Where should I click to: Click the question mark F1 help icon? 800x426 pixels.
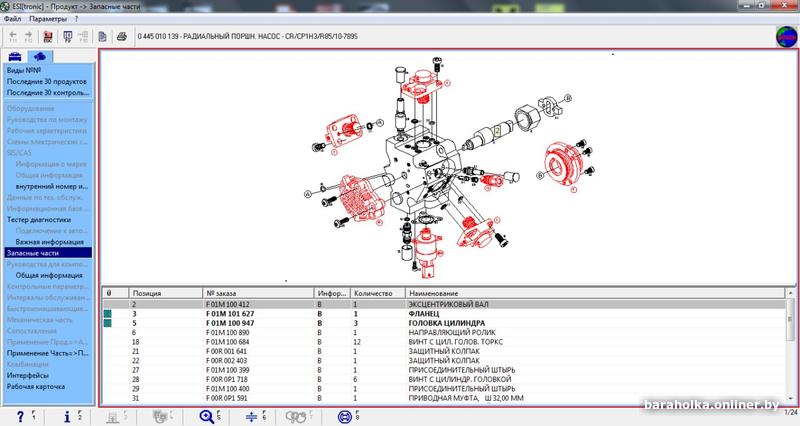[20, 416]
